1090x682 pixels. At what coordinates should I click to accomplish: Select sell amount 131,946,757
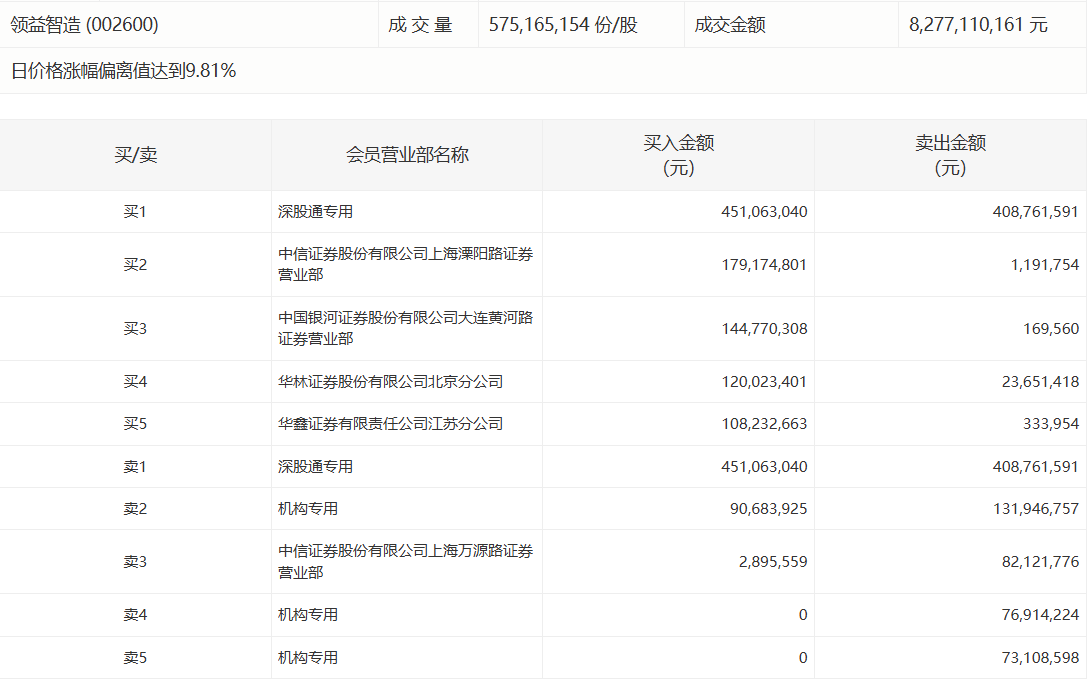pyautogui.click(x=1036, y=509)
